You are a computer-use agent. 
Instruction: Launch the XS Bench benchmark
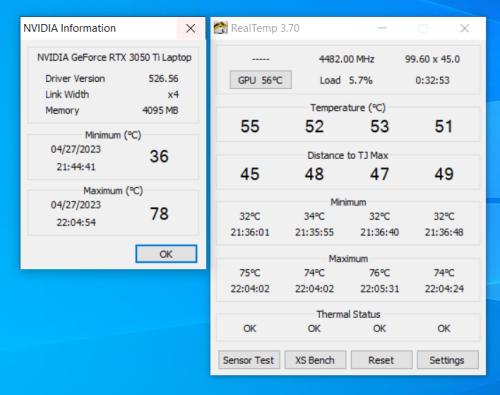pyautogui.click(x=315, y=360)
